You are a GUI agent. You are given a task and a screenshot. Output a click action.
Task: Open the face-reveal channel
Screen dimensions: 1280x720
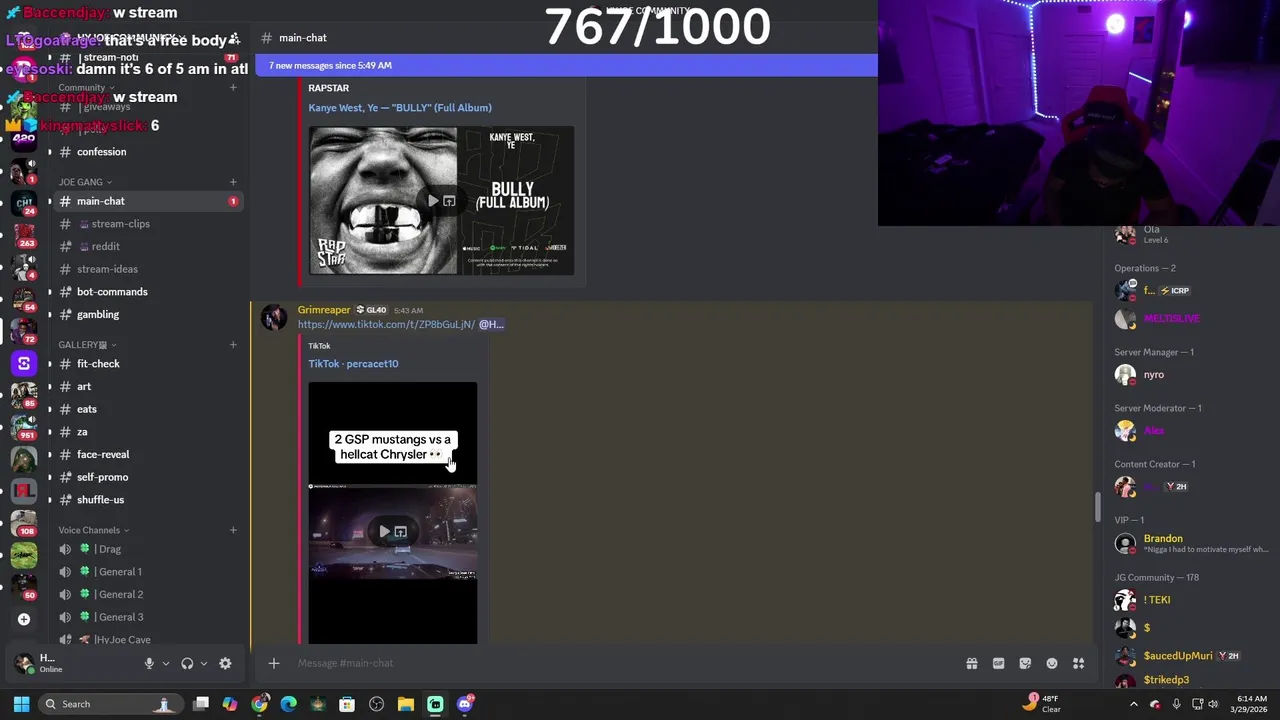146,455
